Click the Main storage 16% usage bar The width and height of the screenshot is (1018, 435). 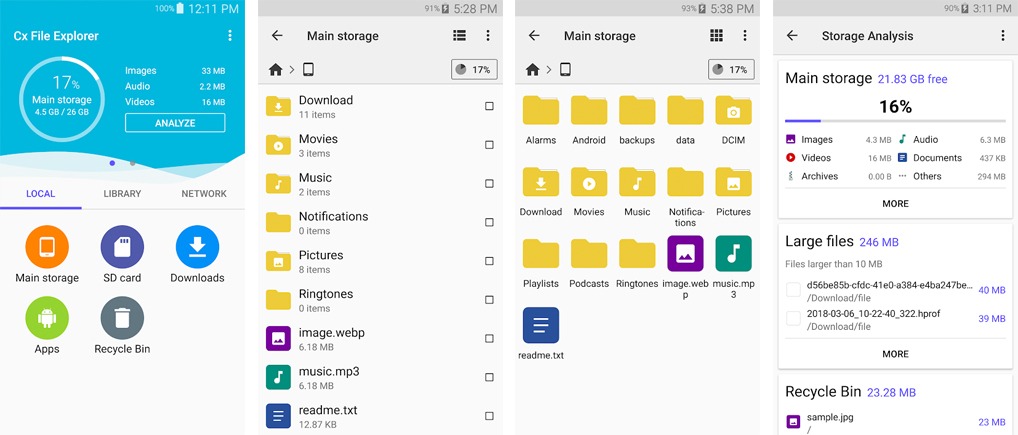(895, 122)
